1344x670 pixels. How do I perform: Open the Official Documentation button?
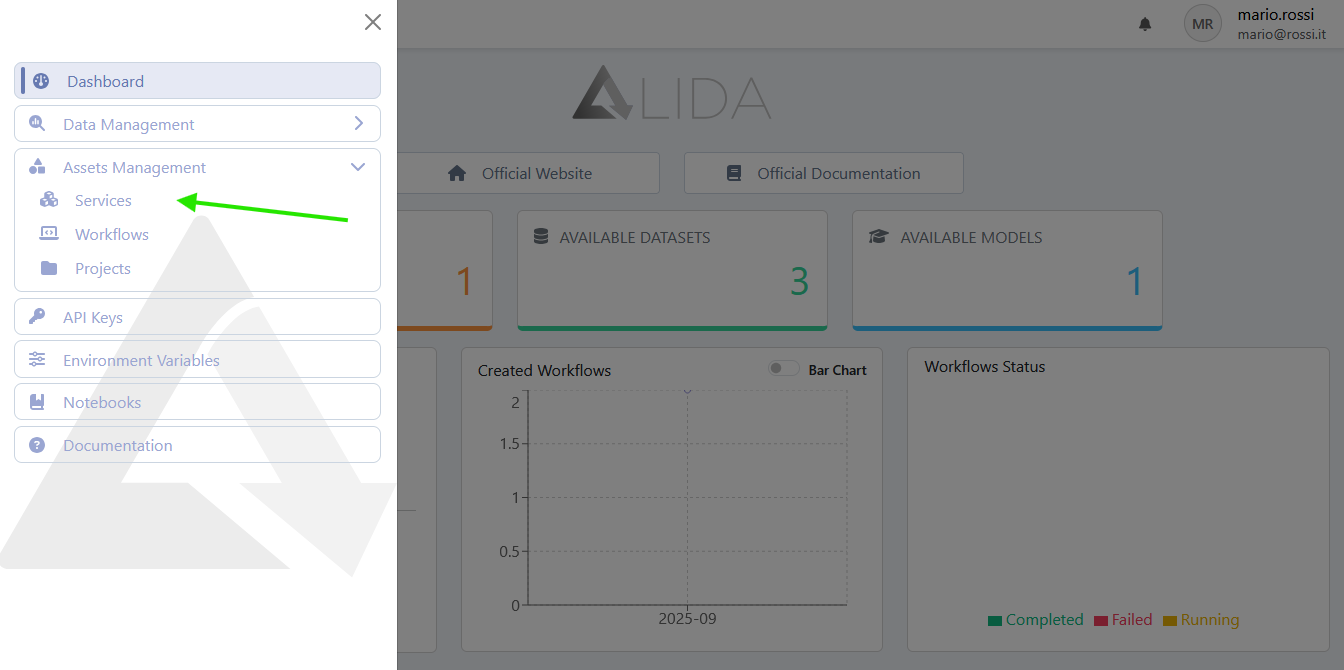point(824,173)
